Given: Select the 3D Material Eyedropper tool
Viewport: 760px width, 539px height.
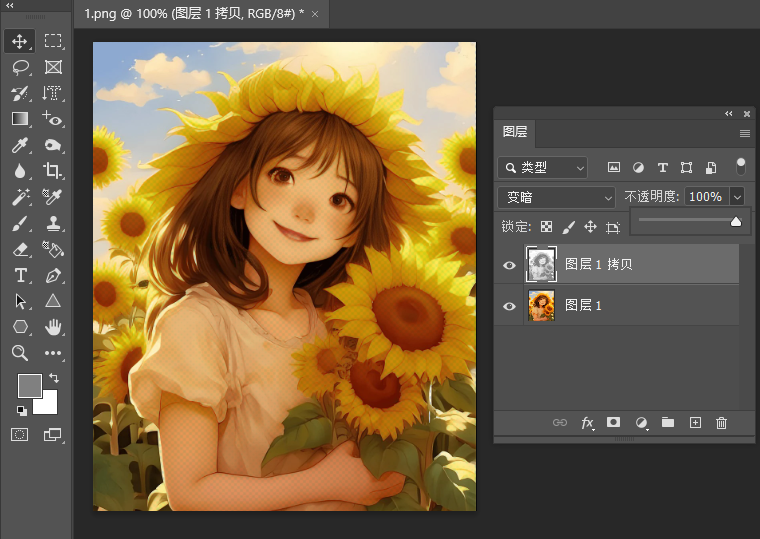Looking at the screenshot, I should coord(53,197).
